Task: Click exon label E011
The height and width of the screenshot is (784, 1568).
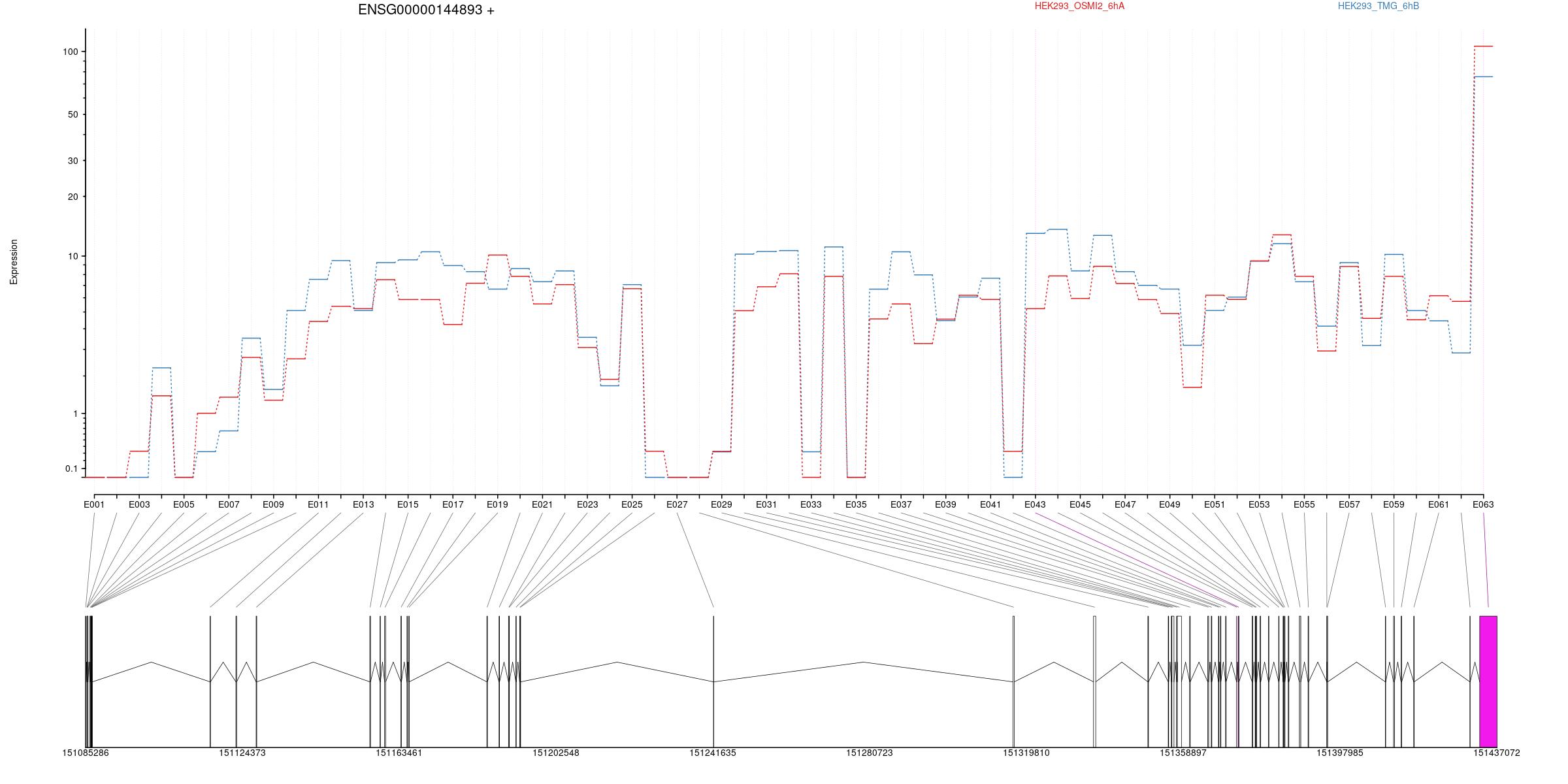Action: (x=318, y=504)
